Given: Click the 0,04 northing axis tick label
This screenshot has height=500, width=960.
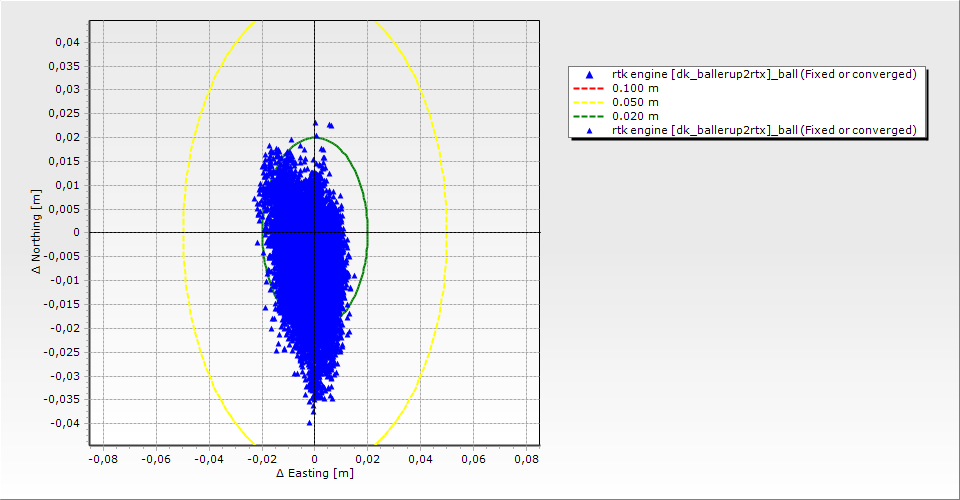Looking at the screenshot, I should 68,42.
